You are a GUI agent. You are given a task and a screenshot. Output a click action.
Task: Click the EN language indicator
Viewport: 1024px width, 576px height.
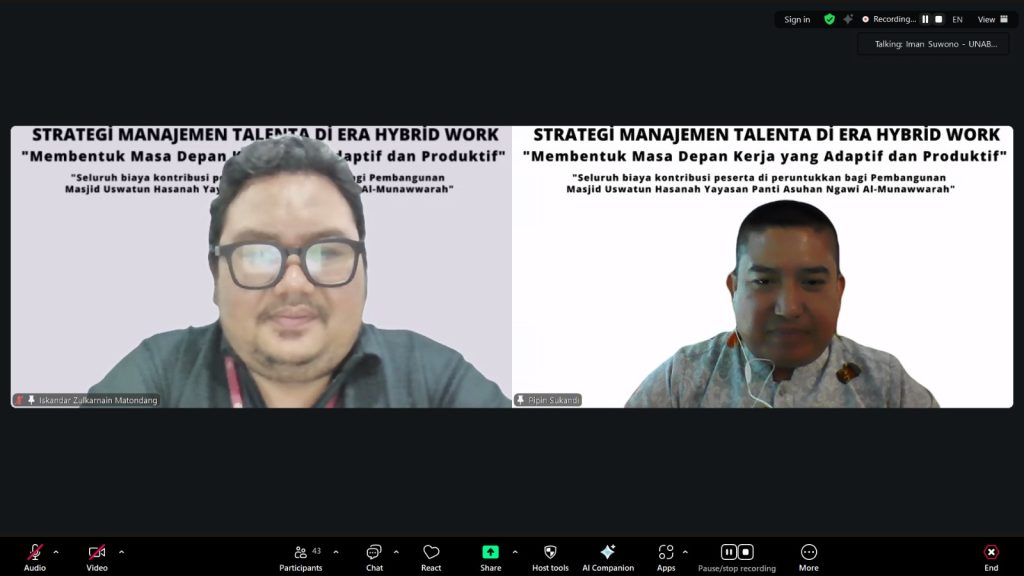click(x=957, y=19)
